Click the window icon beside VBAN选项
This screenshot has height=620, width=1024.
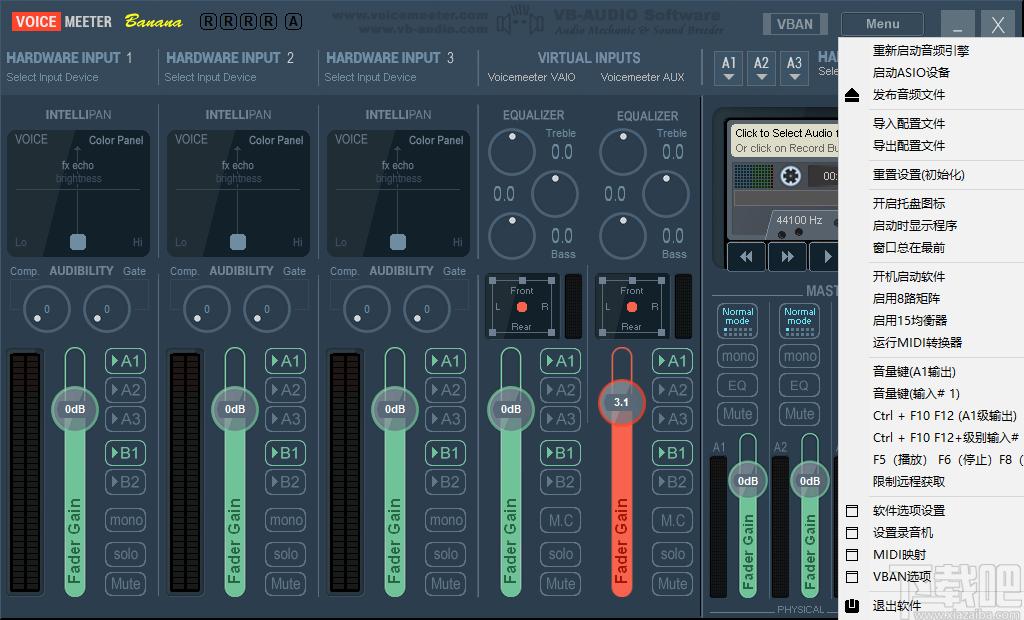(x=852, y=578)
